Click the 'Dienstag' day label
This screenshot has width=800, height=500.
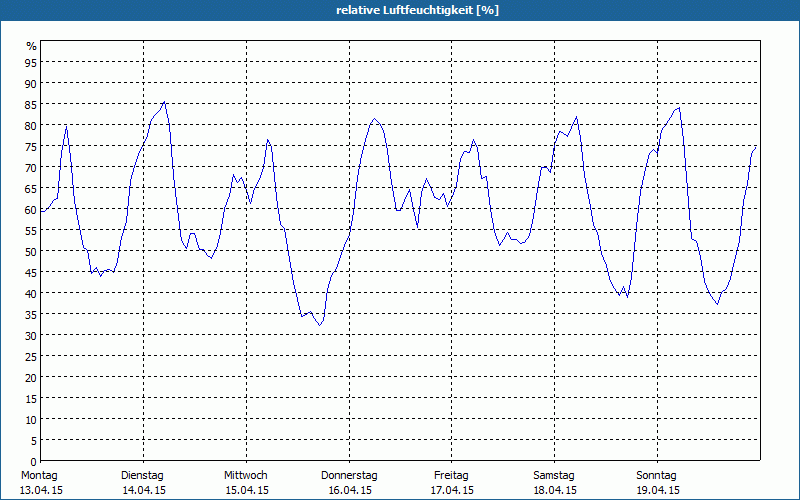click(142, 476)
